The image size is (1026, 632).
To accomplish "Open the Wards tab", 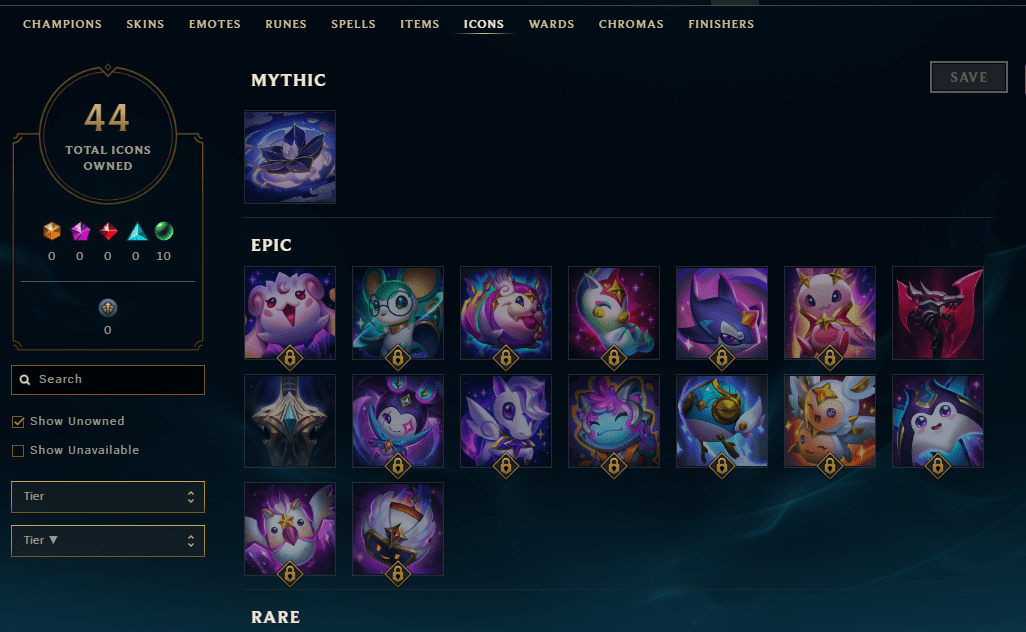I will (551, 24).
